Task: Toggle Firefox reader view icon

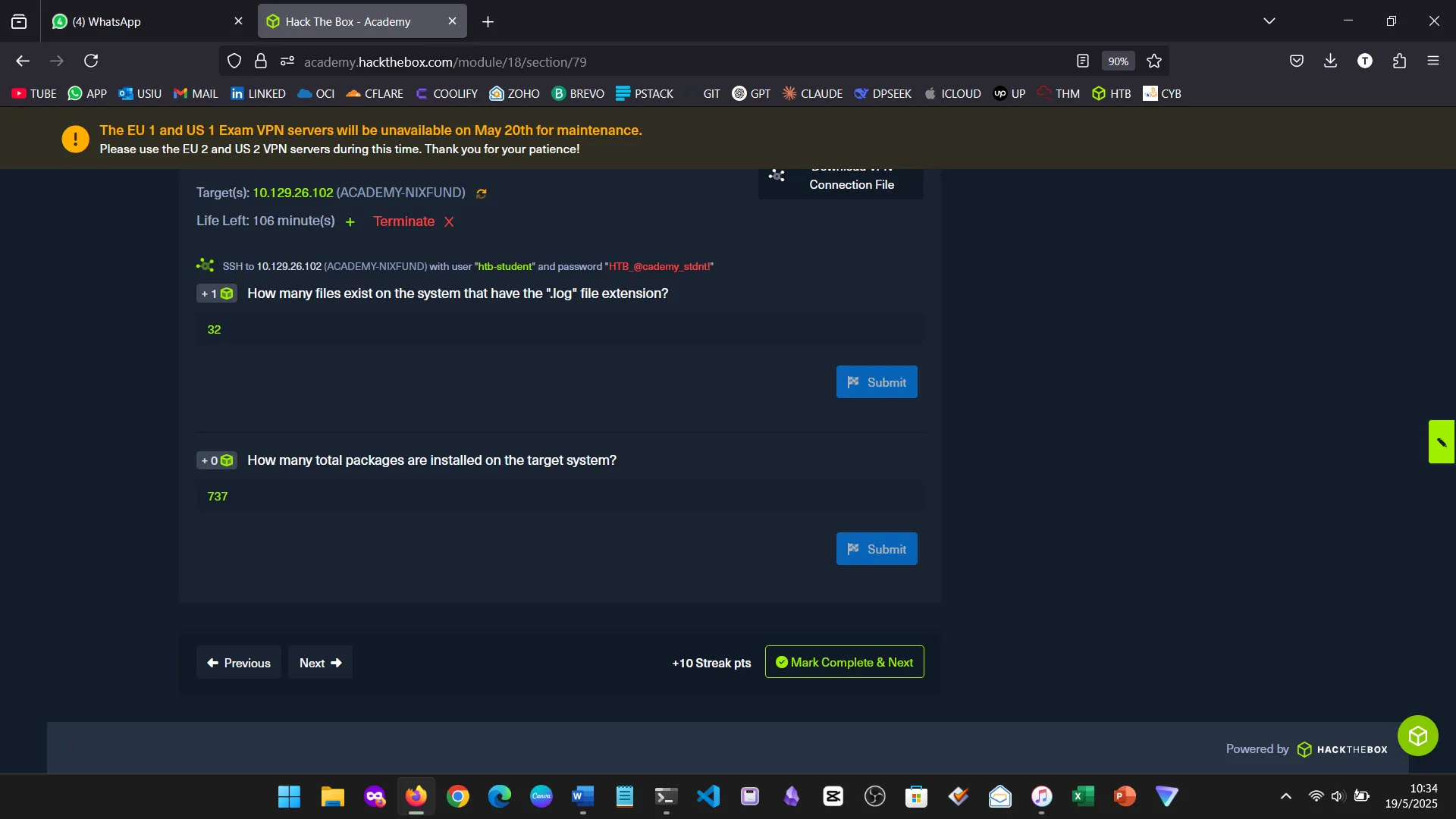Action: [x=1082, y=61]
